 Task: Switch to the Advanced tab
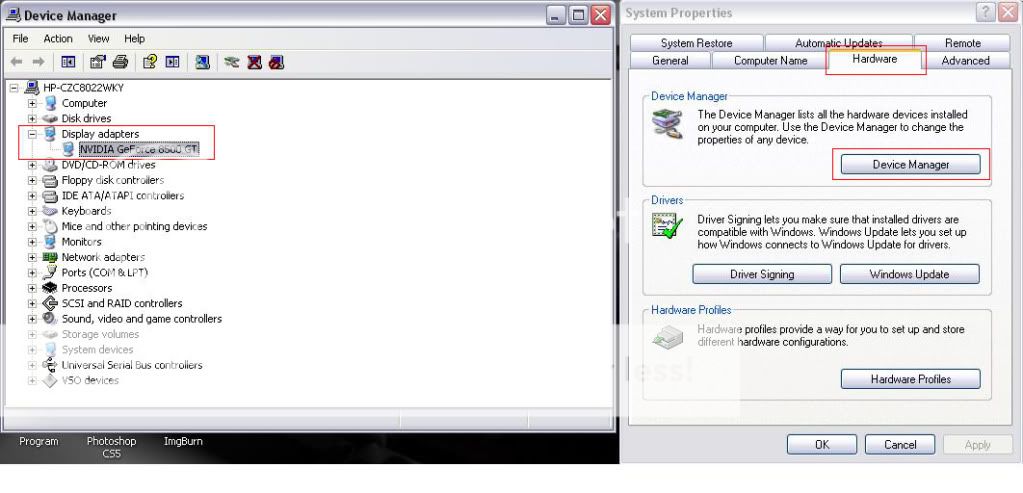966,61
